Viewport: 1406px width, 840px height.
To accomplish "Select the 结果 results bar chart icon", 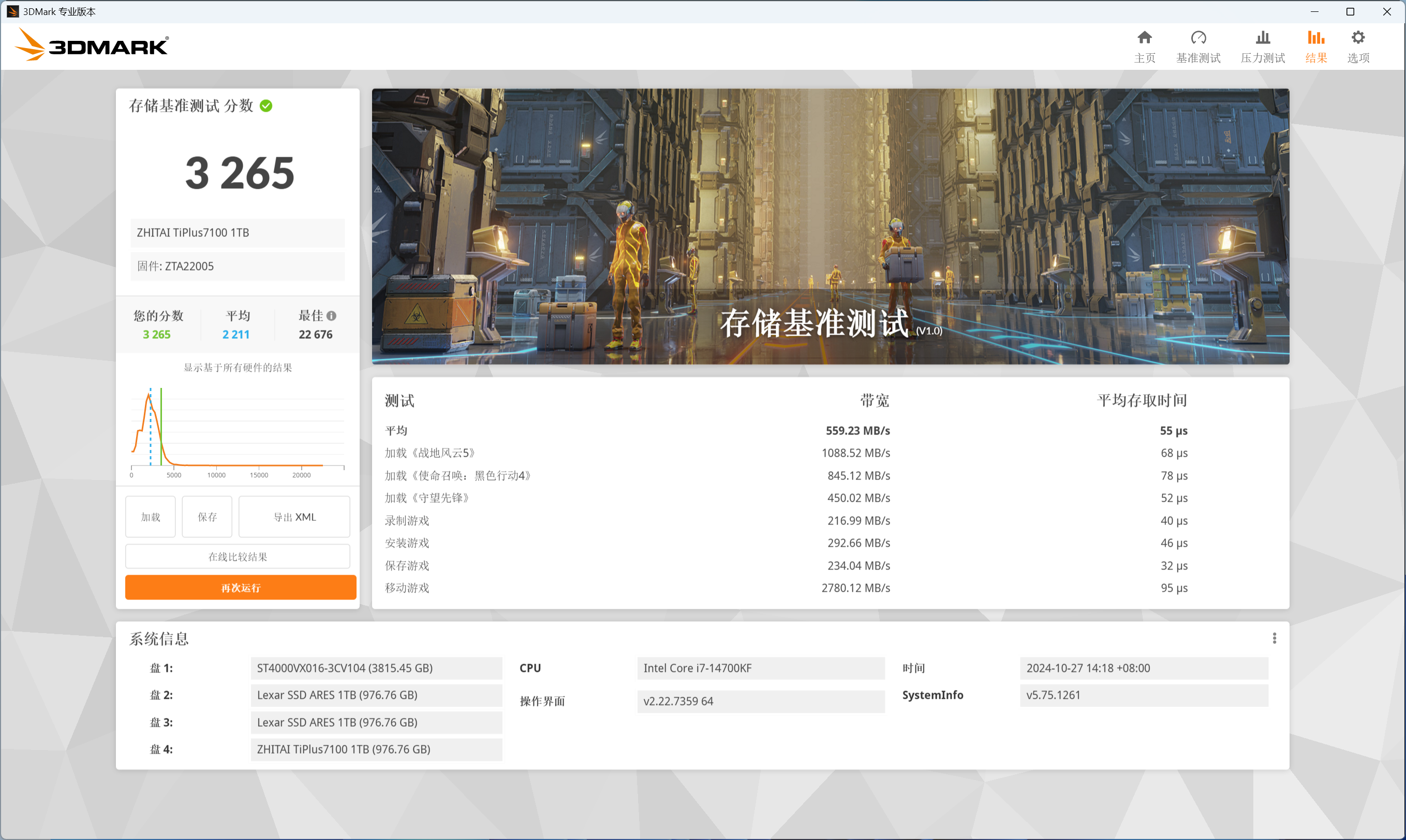I will point(1315,38).
